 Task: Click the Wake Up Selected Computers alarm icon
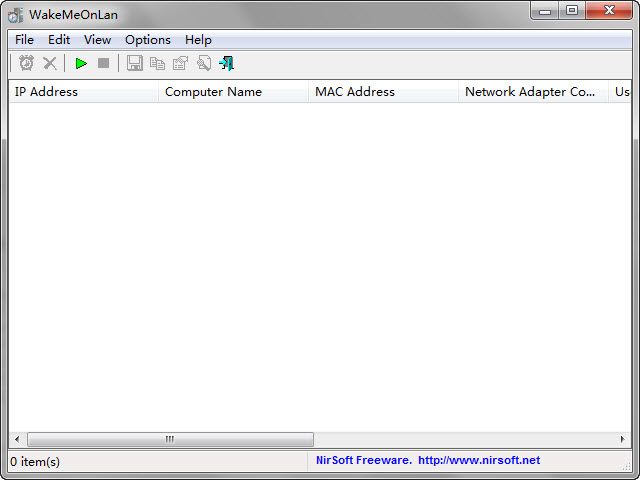click(27, 63)
